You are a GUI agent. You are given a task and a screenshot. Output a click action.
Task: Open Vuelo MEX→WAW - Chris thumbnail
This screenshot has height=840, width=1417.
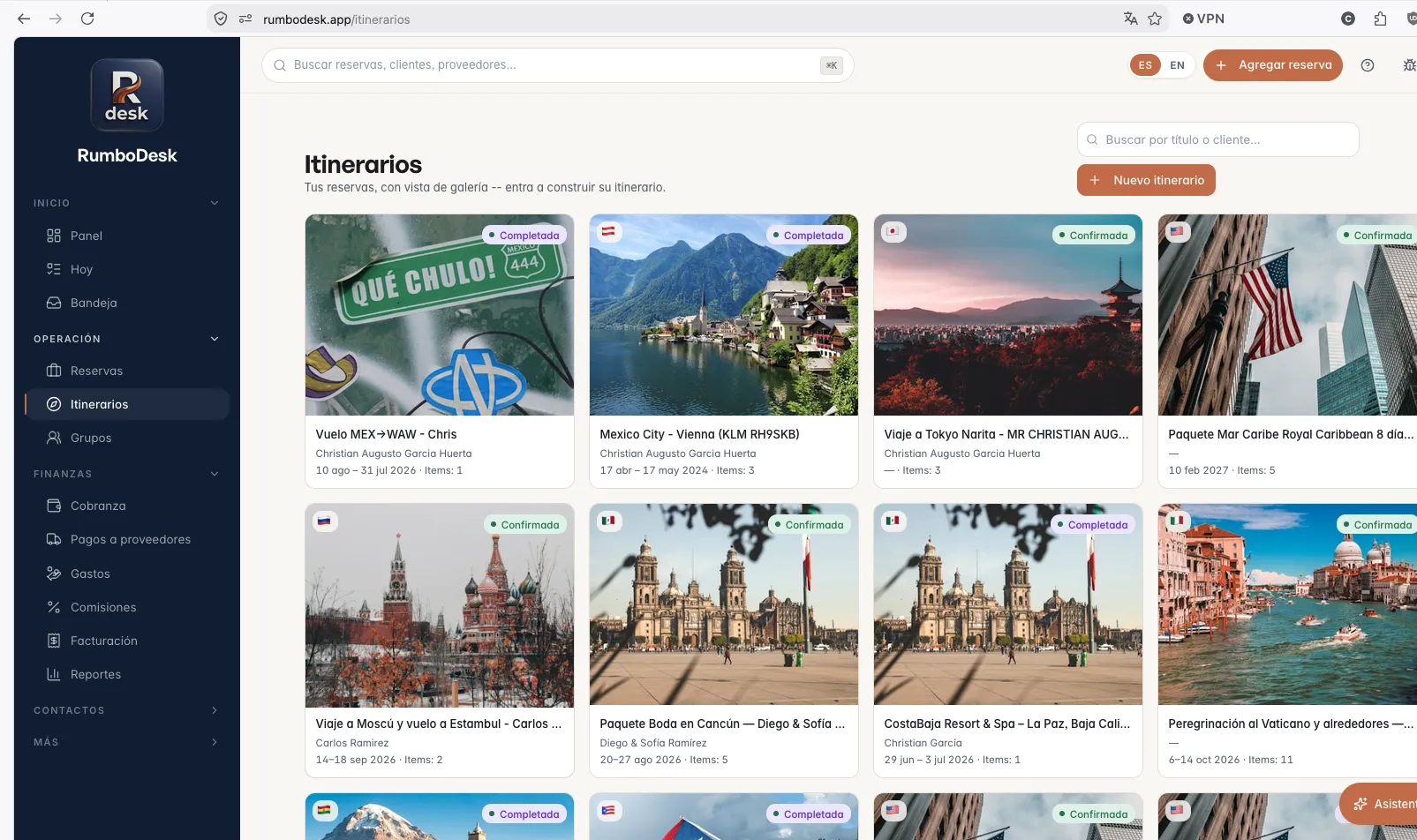pyautogui.click(x=440, y=315)
